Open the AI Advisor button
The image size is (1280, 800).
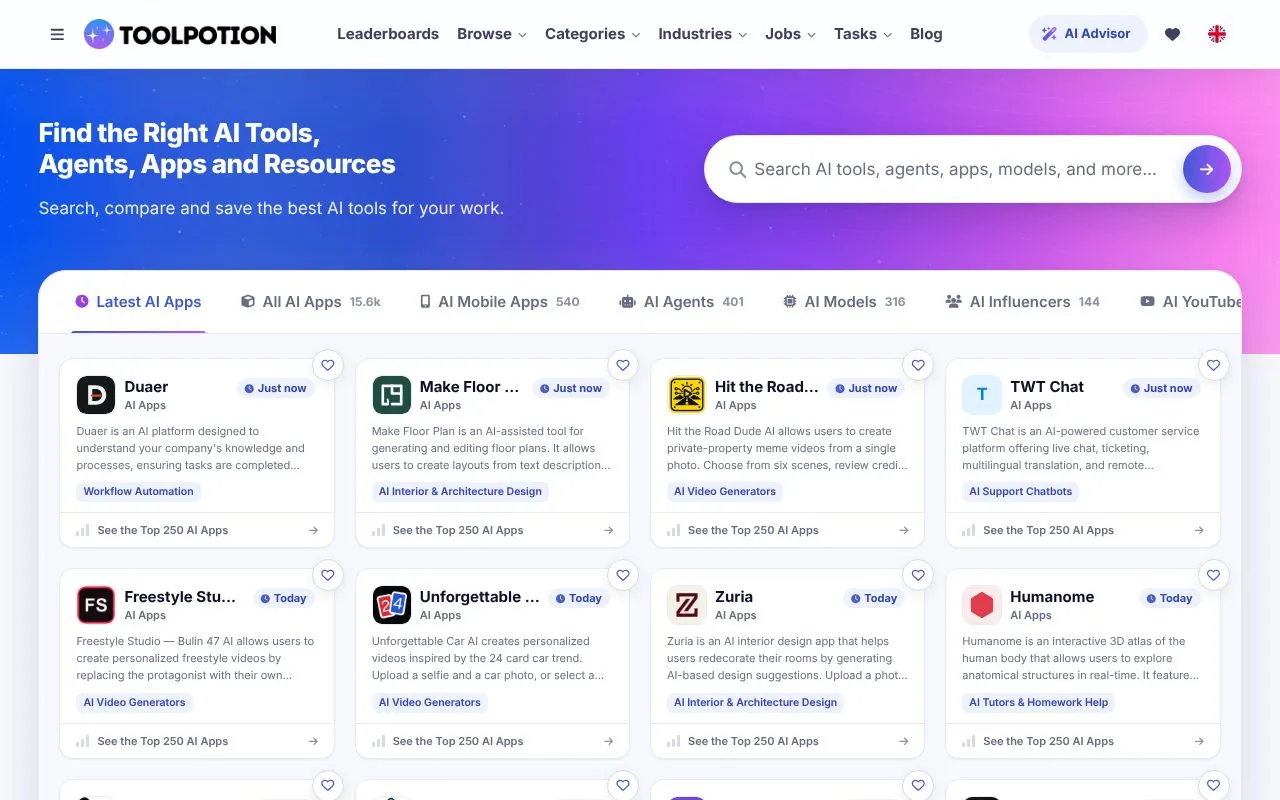(1088, 34)
